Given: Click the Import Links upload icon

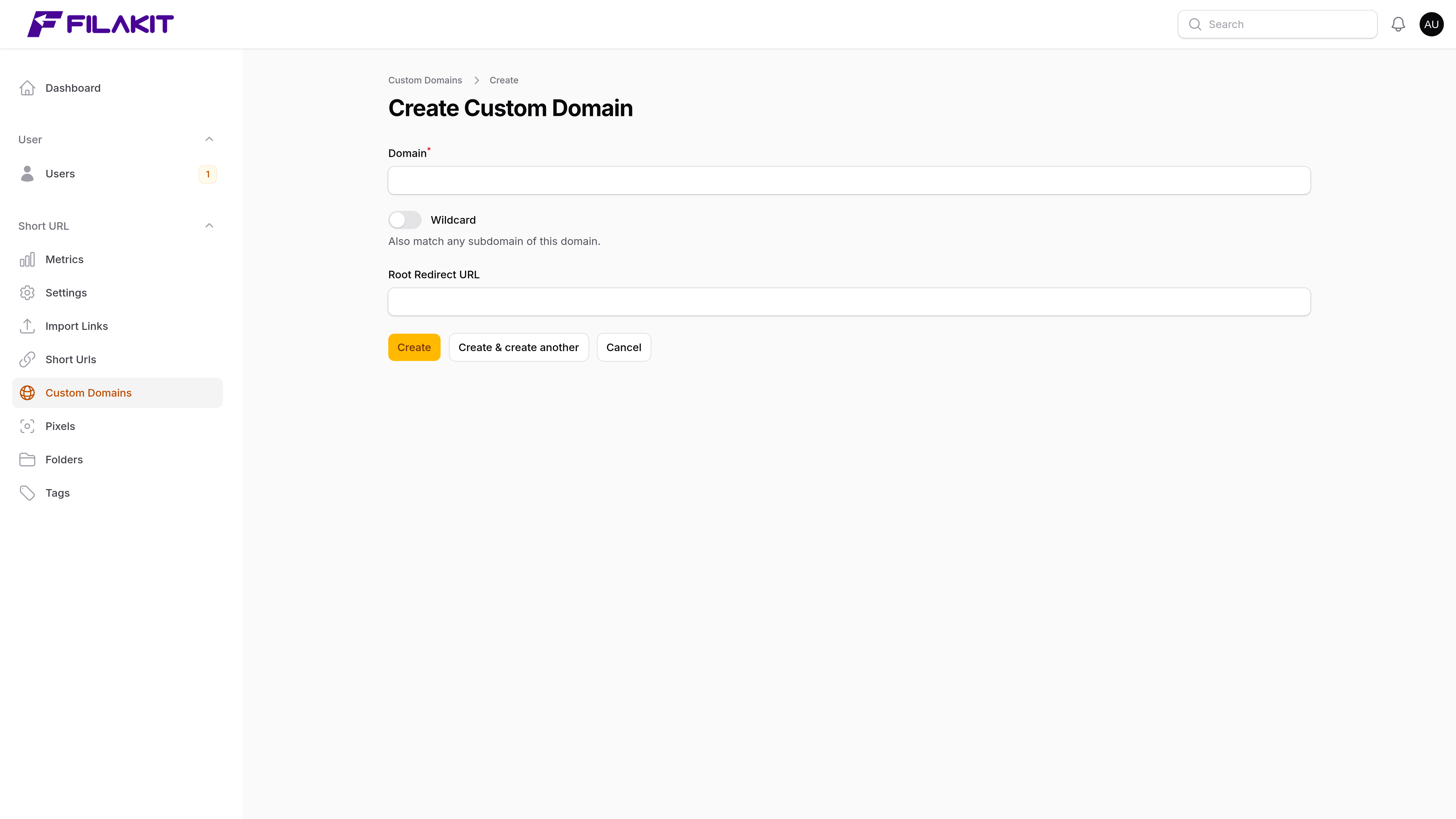Looking at the screenshot, I should tap(27, 326).
